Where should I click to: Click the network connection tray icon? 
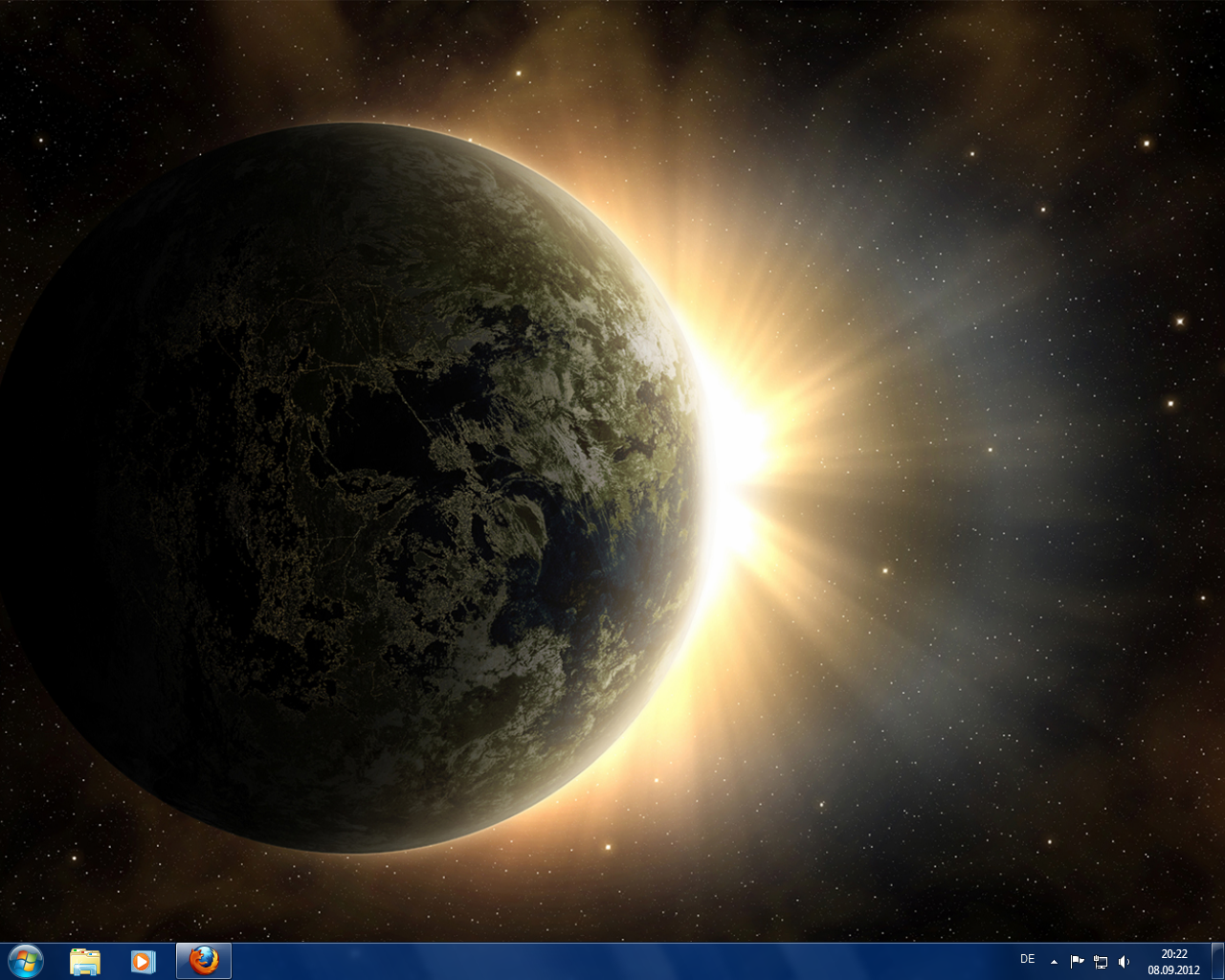tap(1101, 961)
